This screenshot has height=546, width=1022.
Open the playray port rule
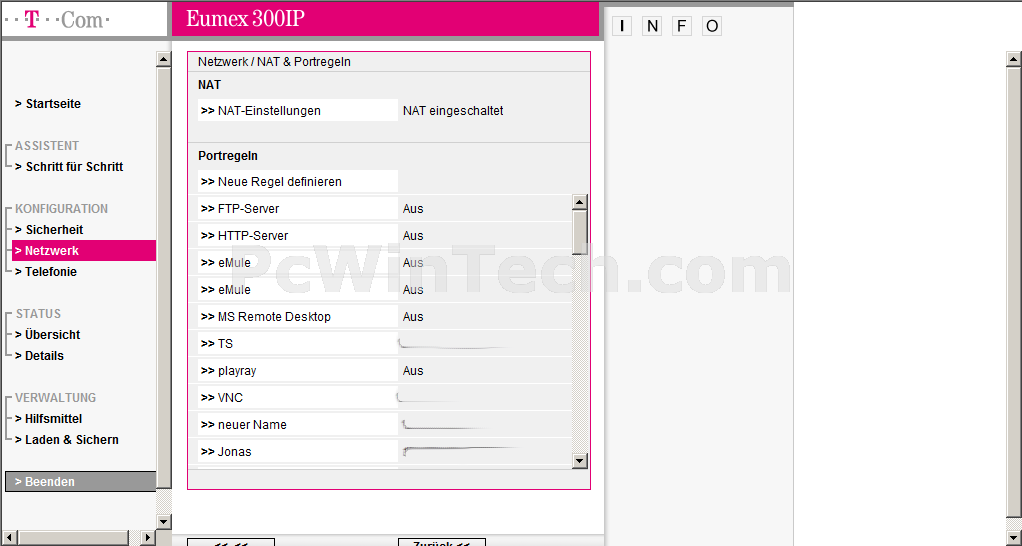click(298, 371)
